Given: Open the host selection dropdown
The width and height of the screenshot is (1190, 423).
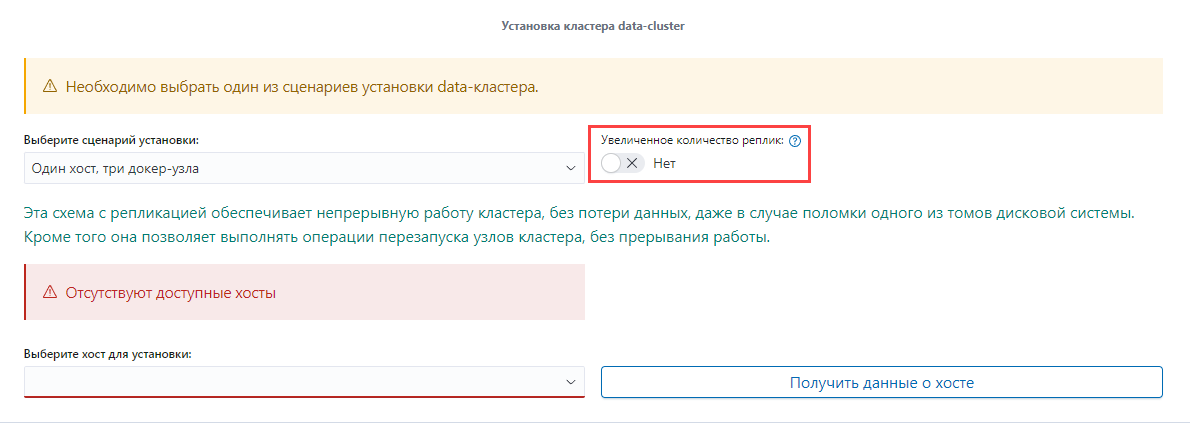Looking at the screenshot, I should (304, 382).
